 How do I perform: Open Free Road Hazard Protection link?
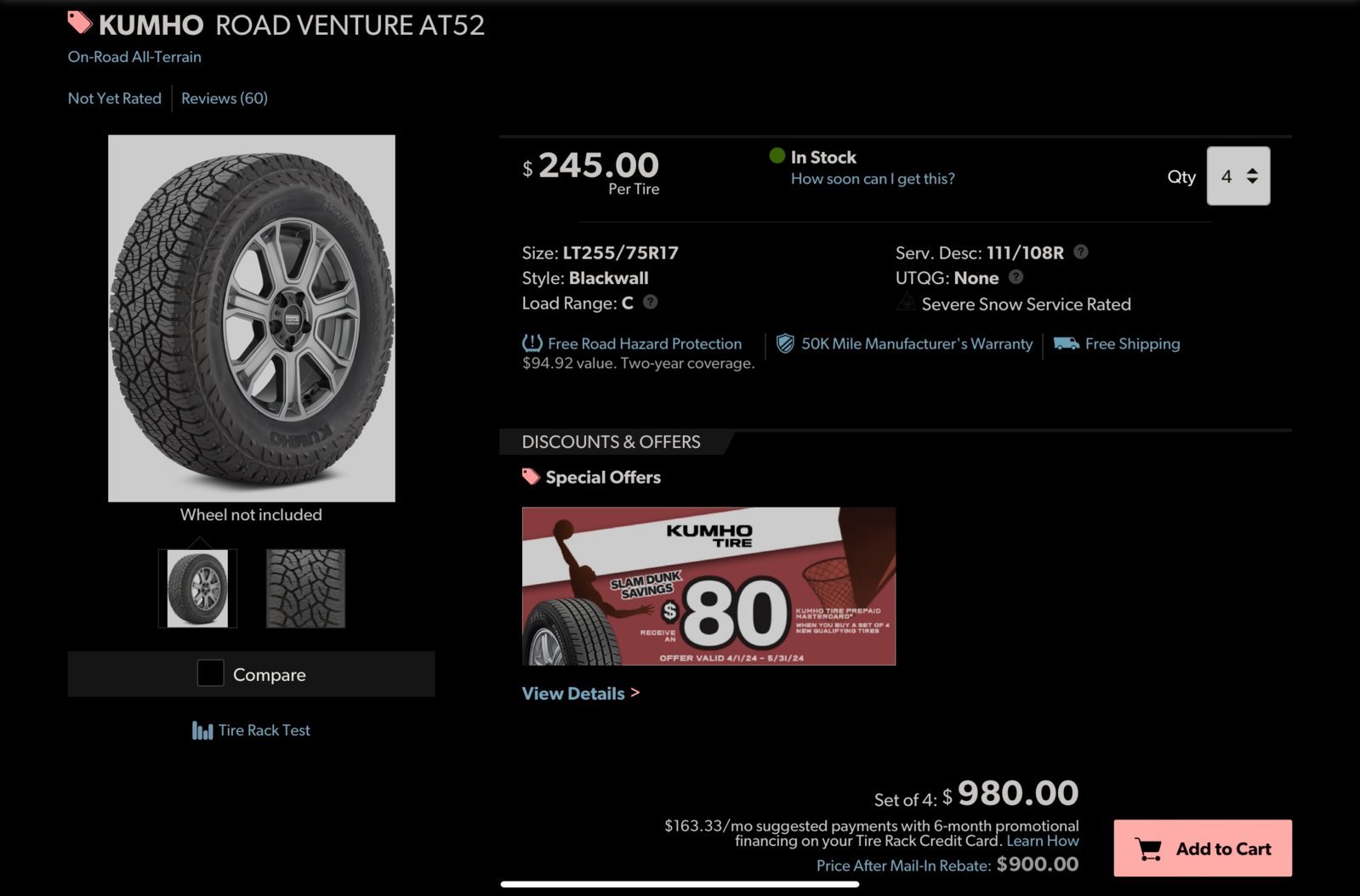645,343
